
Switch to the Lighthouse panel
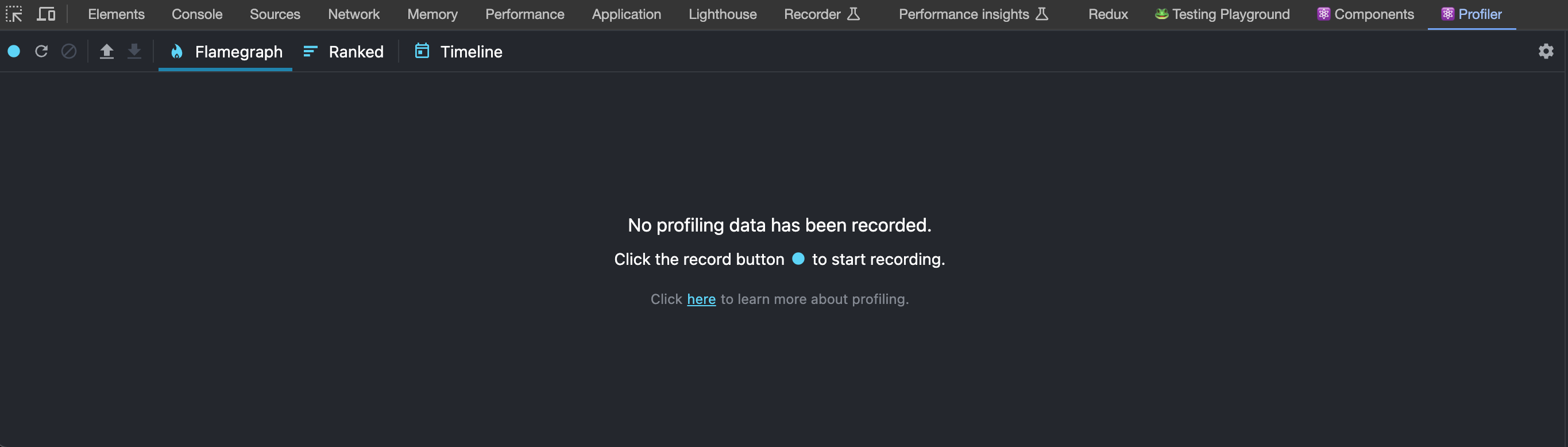click(722, 13)
